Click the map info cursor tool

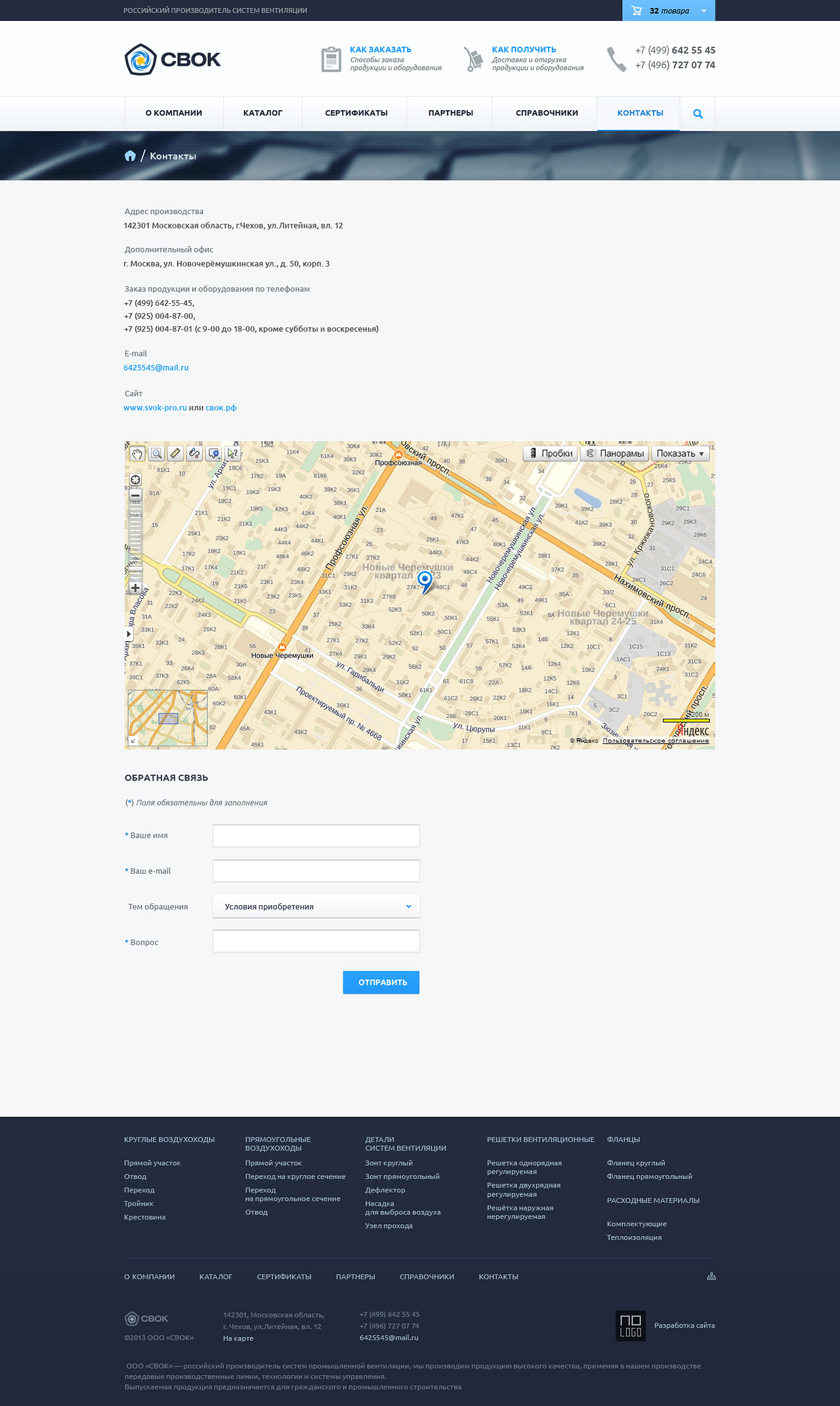tap(232, 454)
